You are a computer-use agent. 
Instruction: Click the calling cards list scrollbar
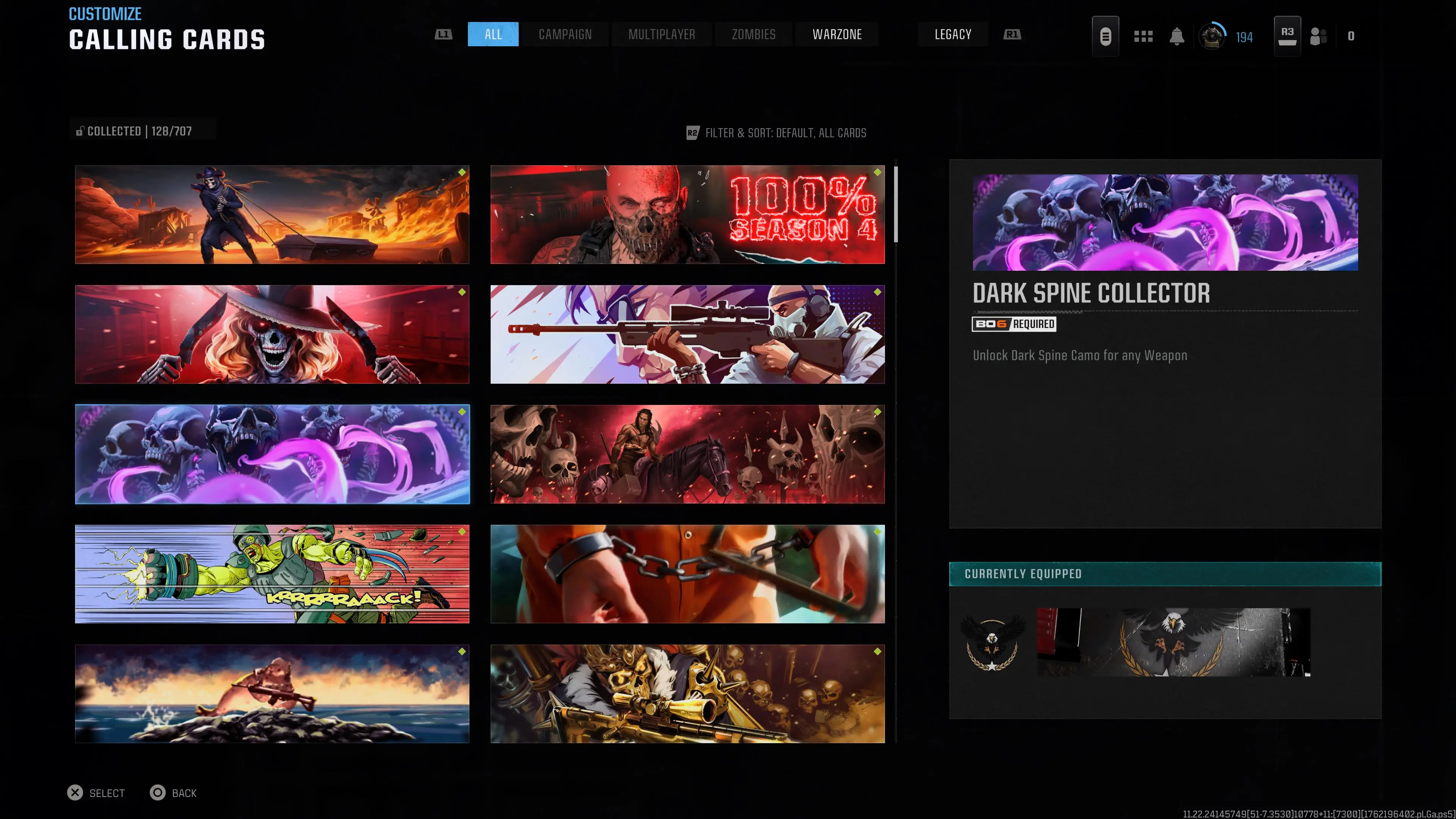coord(896,205)
